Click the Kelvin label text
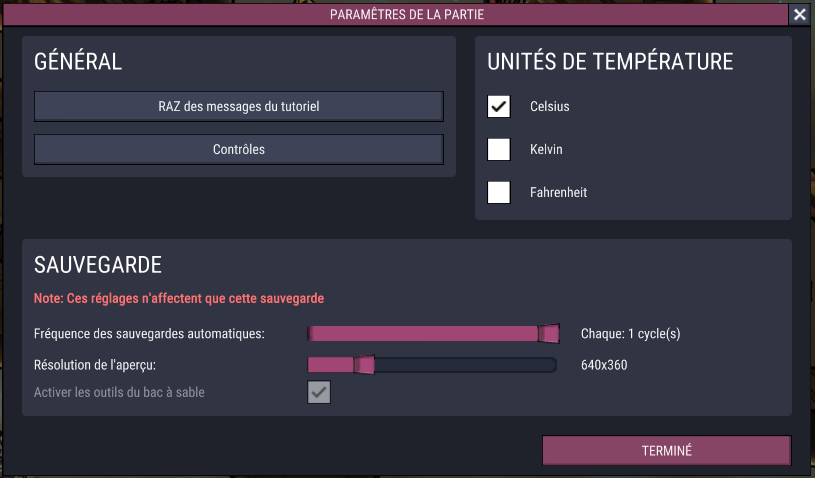 click(x=546, y=149)
